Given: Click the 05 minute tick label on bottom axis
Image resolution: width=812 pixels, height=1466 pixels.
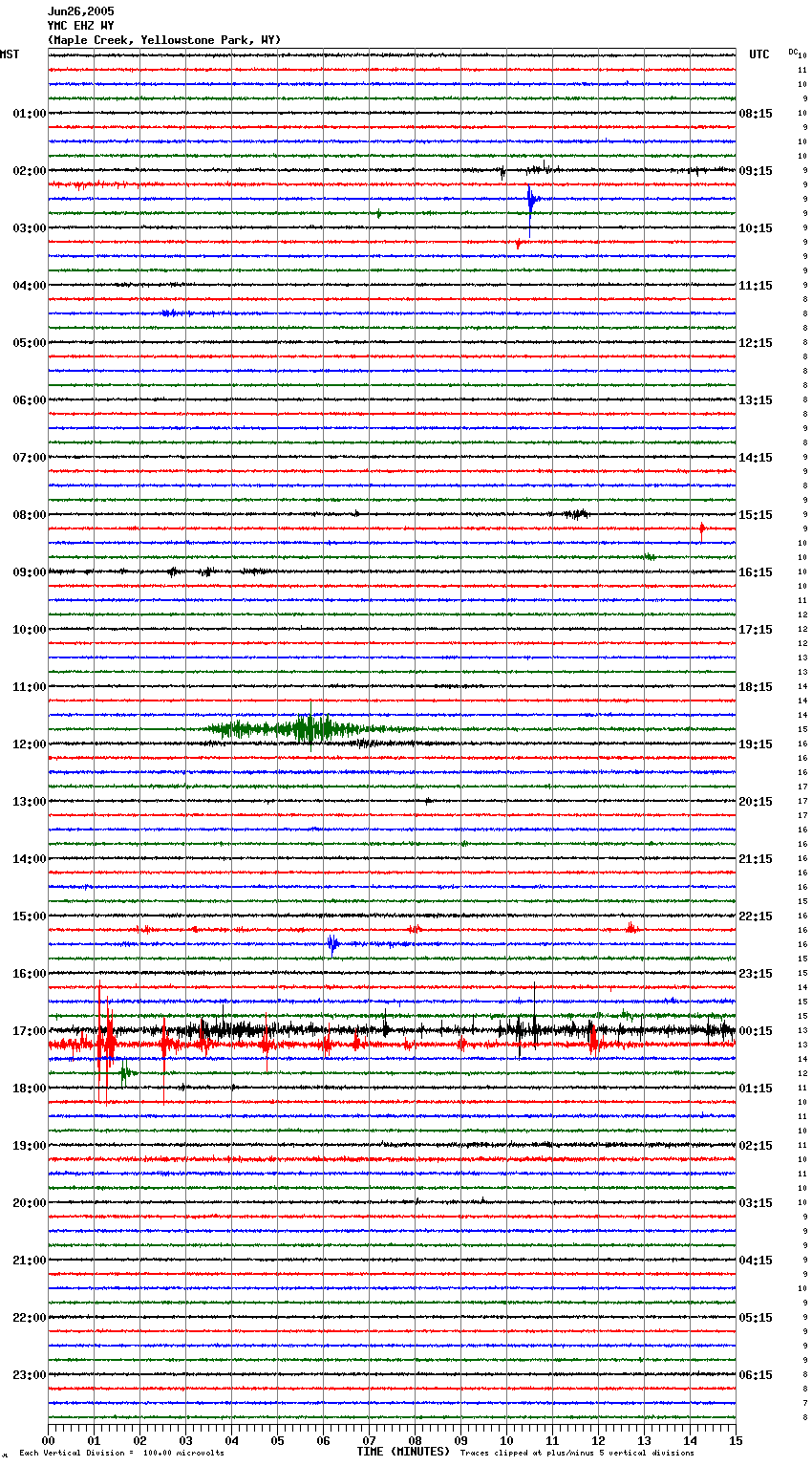Looking at the screenshot, I should (x=277, y=1440).
